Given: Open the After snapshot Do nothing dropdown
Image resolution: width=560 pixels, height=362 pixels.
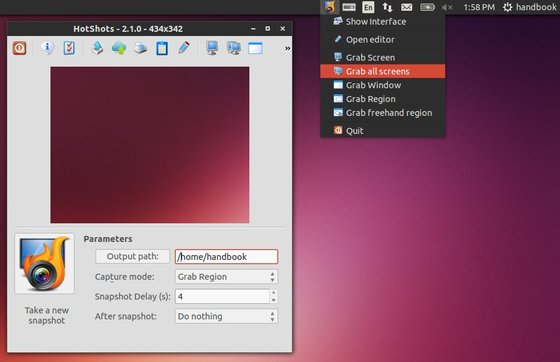Looking at the screenshot, I should (x=226, y=316).
